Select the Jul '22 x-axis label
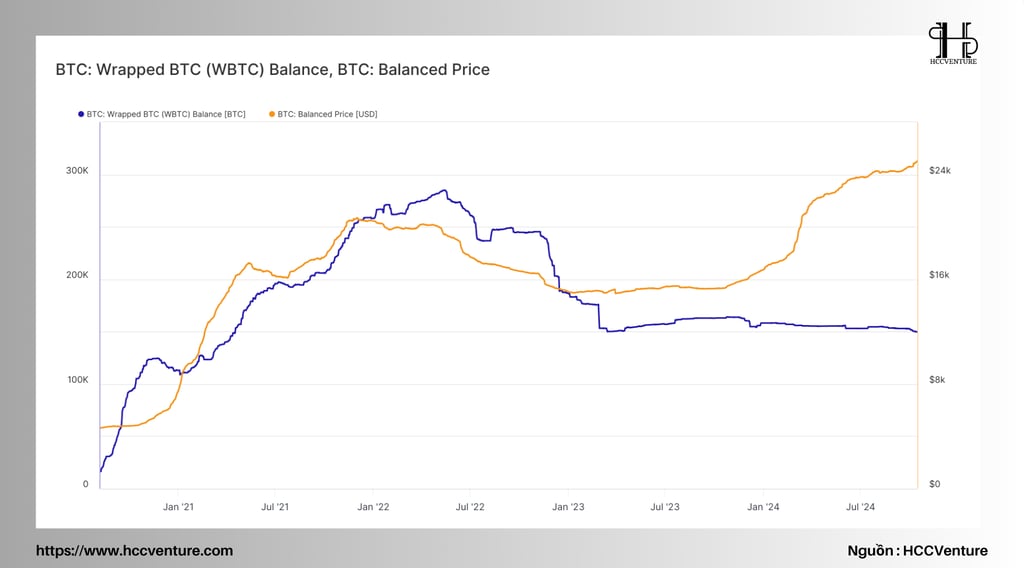1024x568 pixels. pyautogui.click(x=470, y=507)
